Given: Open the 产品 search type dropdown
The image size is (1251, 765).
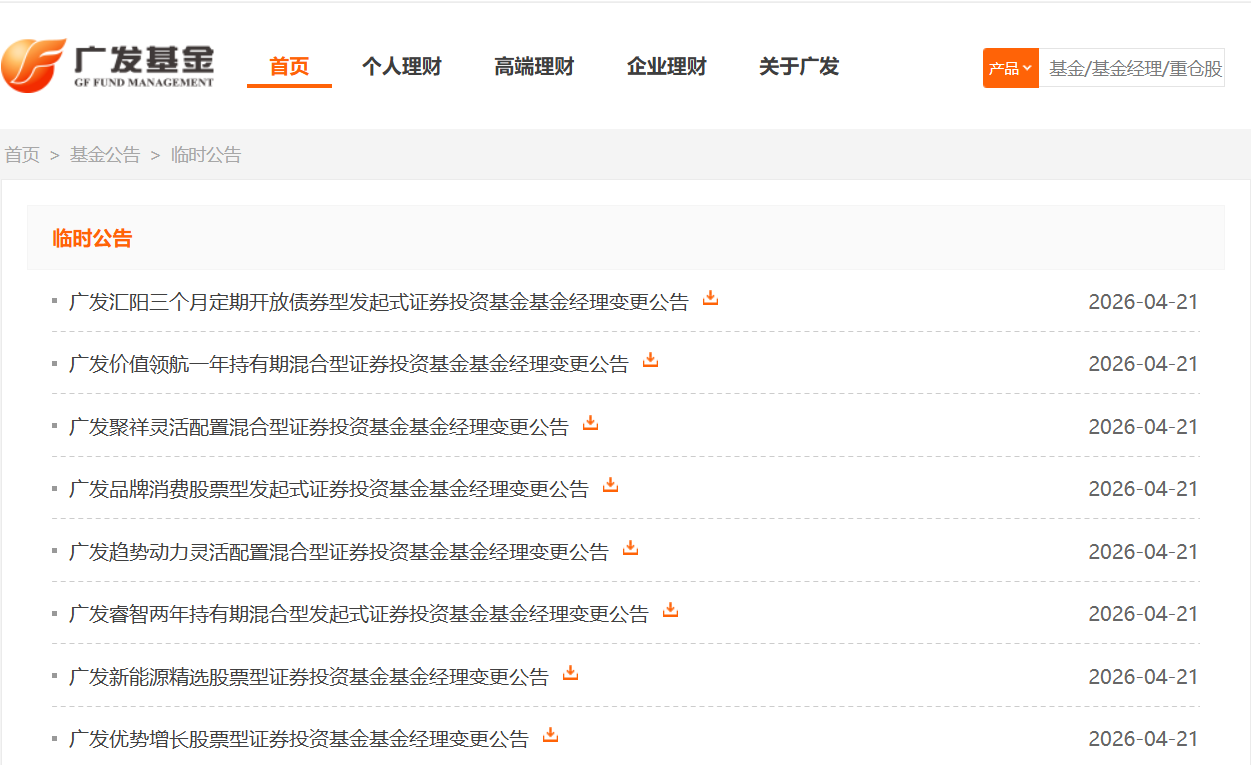Looking at the screenshot, I should (1010, 68).
